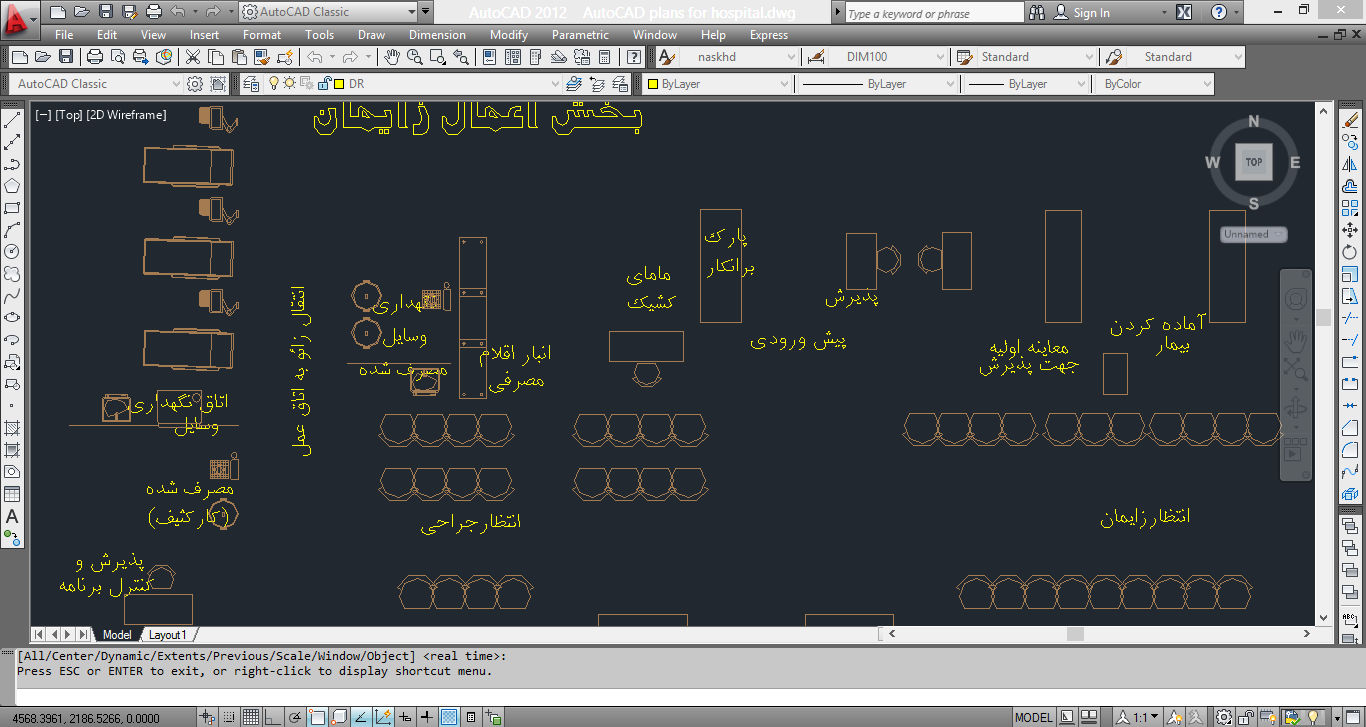The image size is (1366, 727).
Task: Click the Layer Previous icon
Action: pos(598,84)
